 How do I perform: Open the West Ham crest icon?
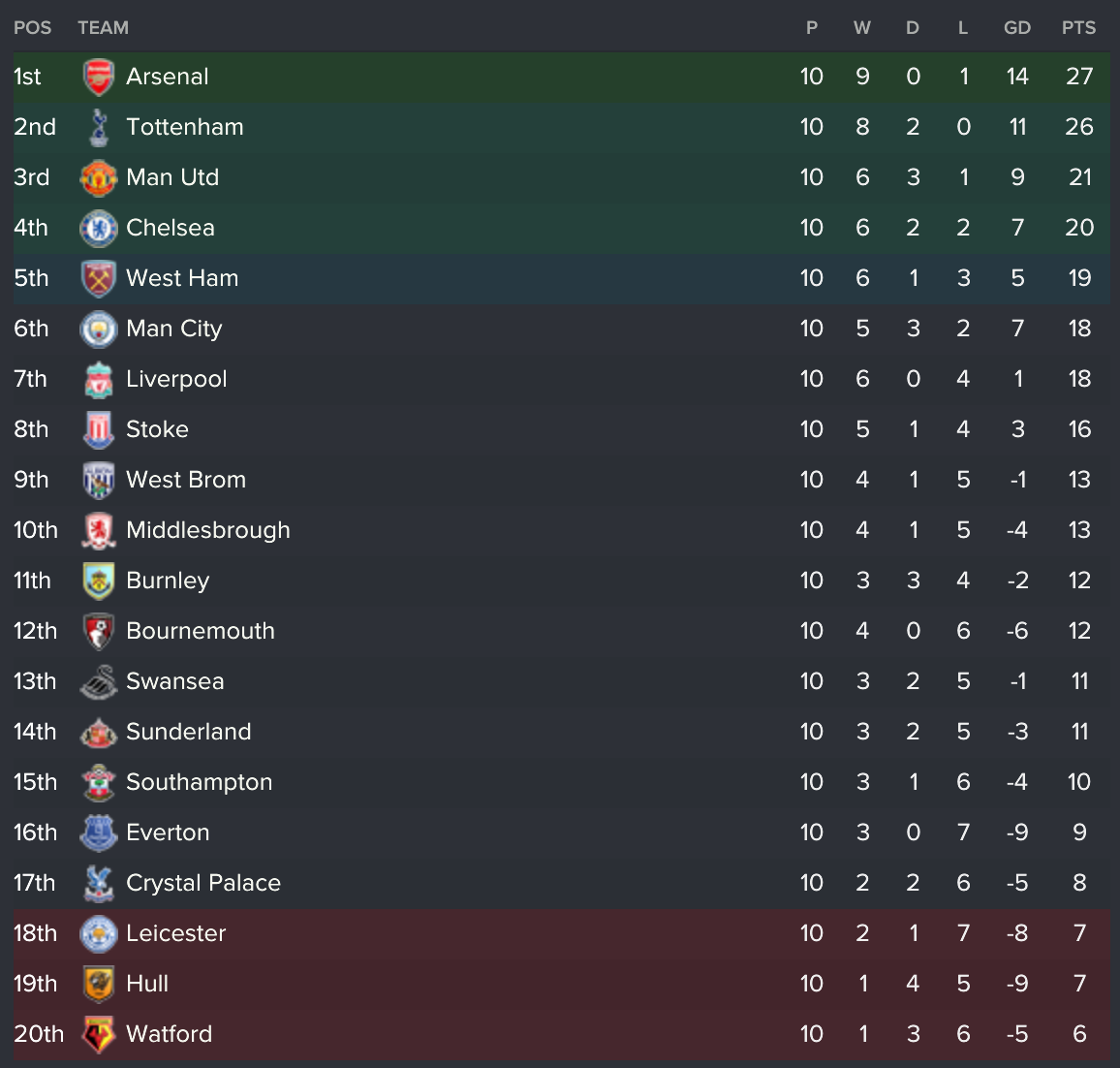(99, 278)
